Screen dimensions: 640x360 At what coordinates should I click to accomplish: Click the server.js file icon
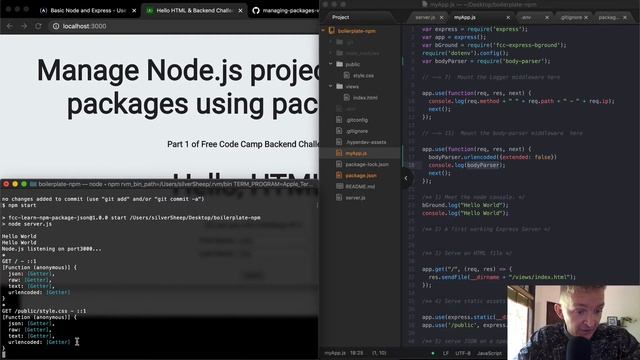point(339,197)
